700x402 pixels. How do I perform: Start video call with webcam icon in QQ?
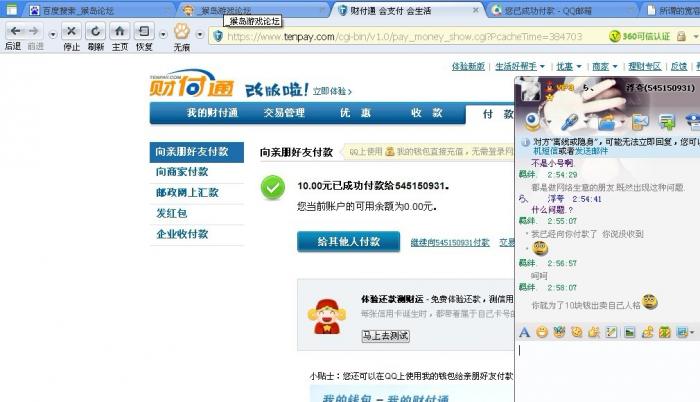532,121
